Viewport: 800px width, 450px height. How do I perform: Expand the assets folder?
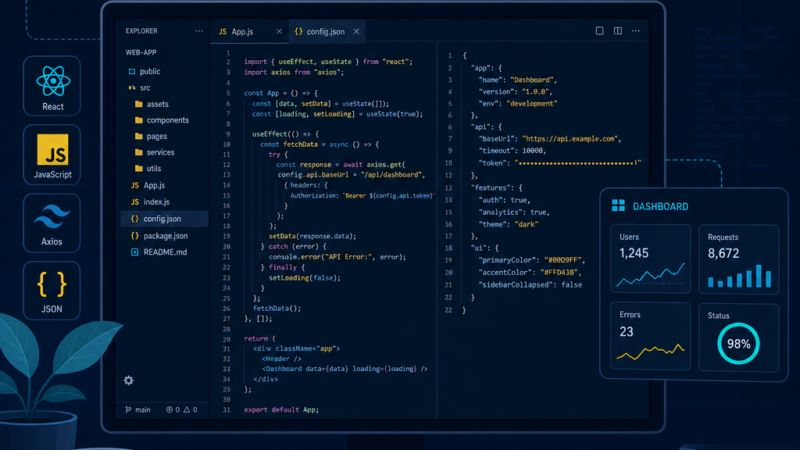152,104
